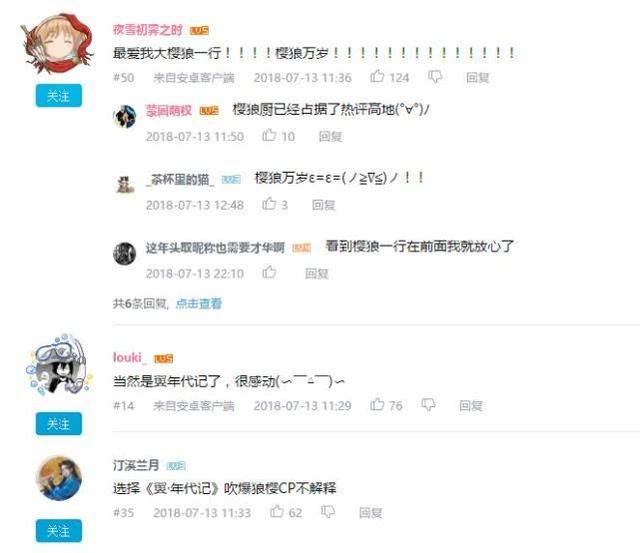Open 汀溪兰月 avatar picture
The height and width of the screenshot is (553, 640).
(59, 478)
